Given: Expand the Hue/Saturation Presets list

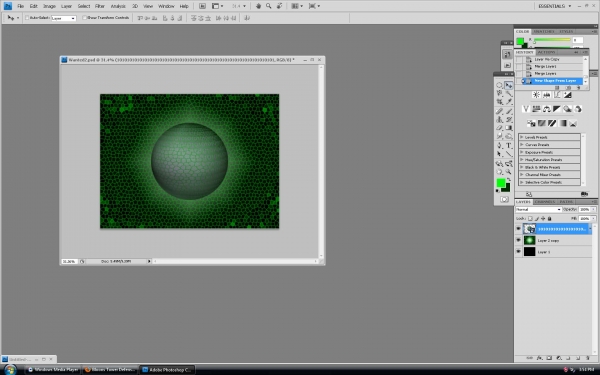Looking at the screenshot, I should pyautogui.click(x=521, y=160).
